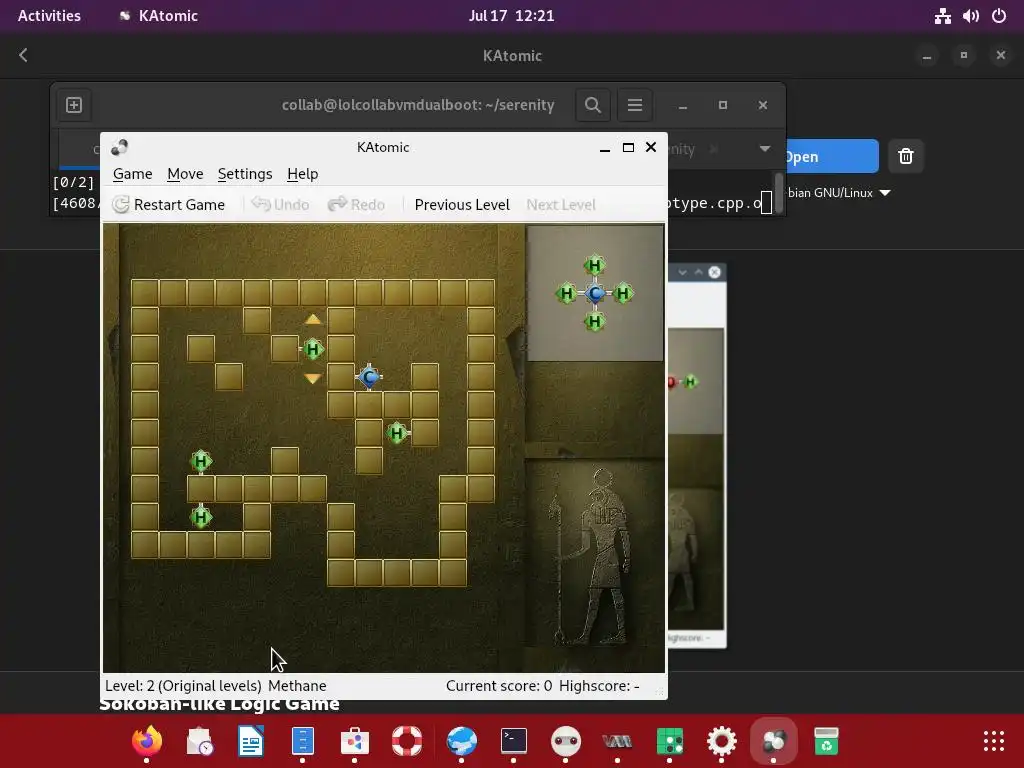
Task: Minimize the KAtomic game window
Action: click(605, 148)
